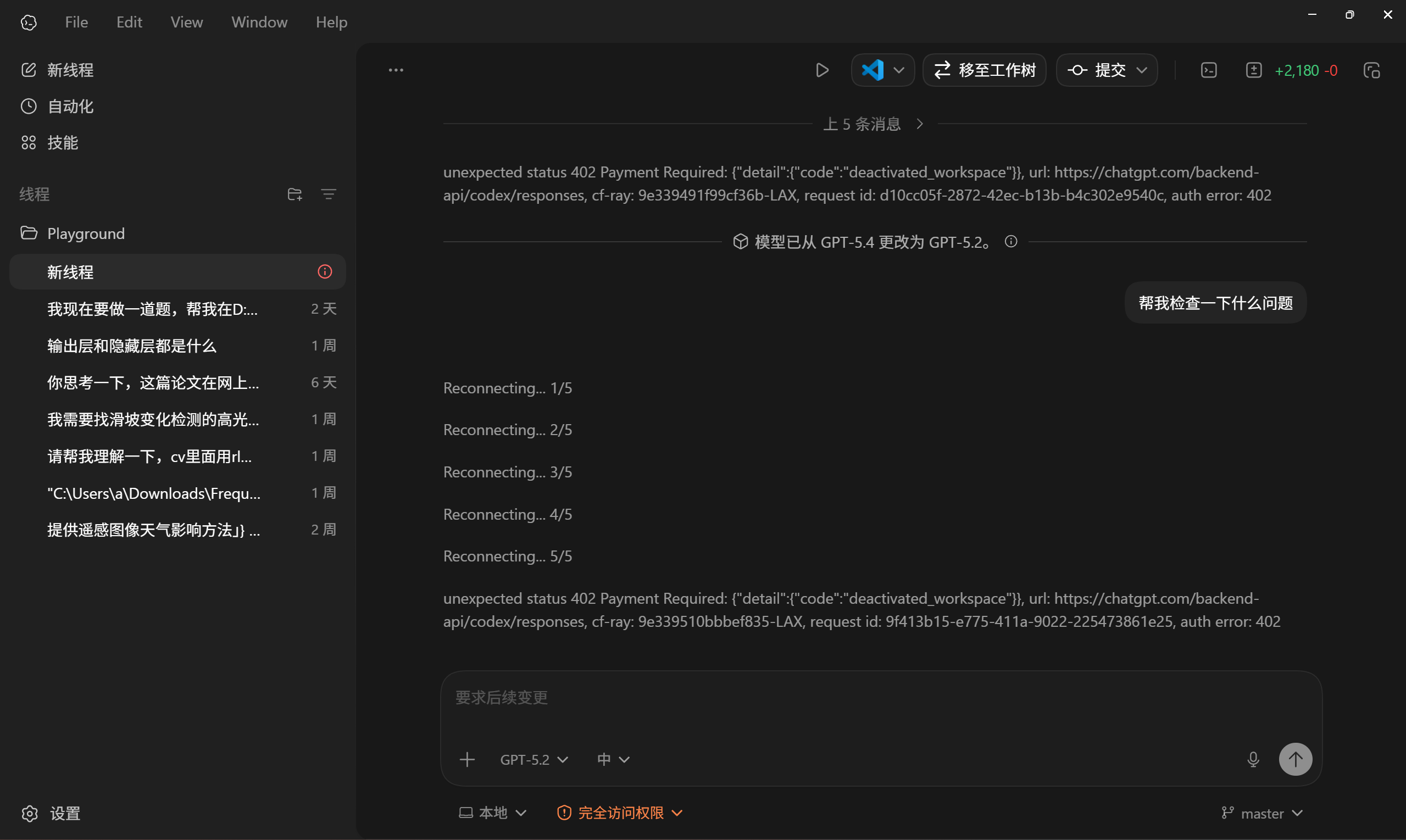
Task: Click info icon beside model change notice
Action: point(1011,242)
